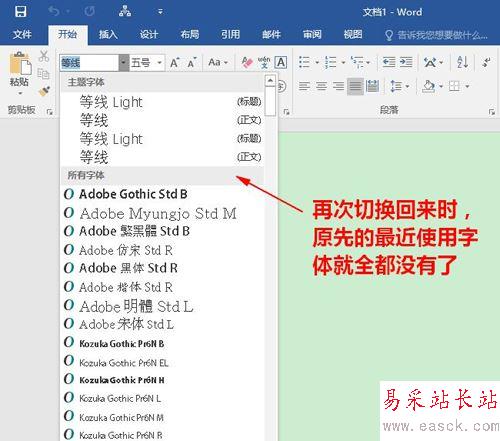Screen dimensions: 500x441
Task: Toggle justified text alignment
Action: [x=355, y=87]
